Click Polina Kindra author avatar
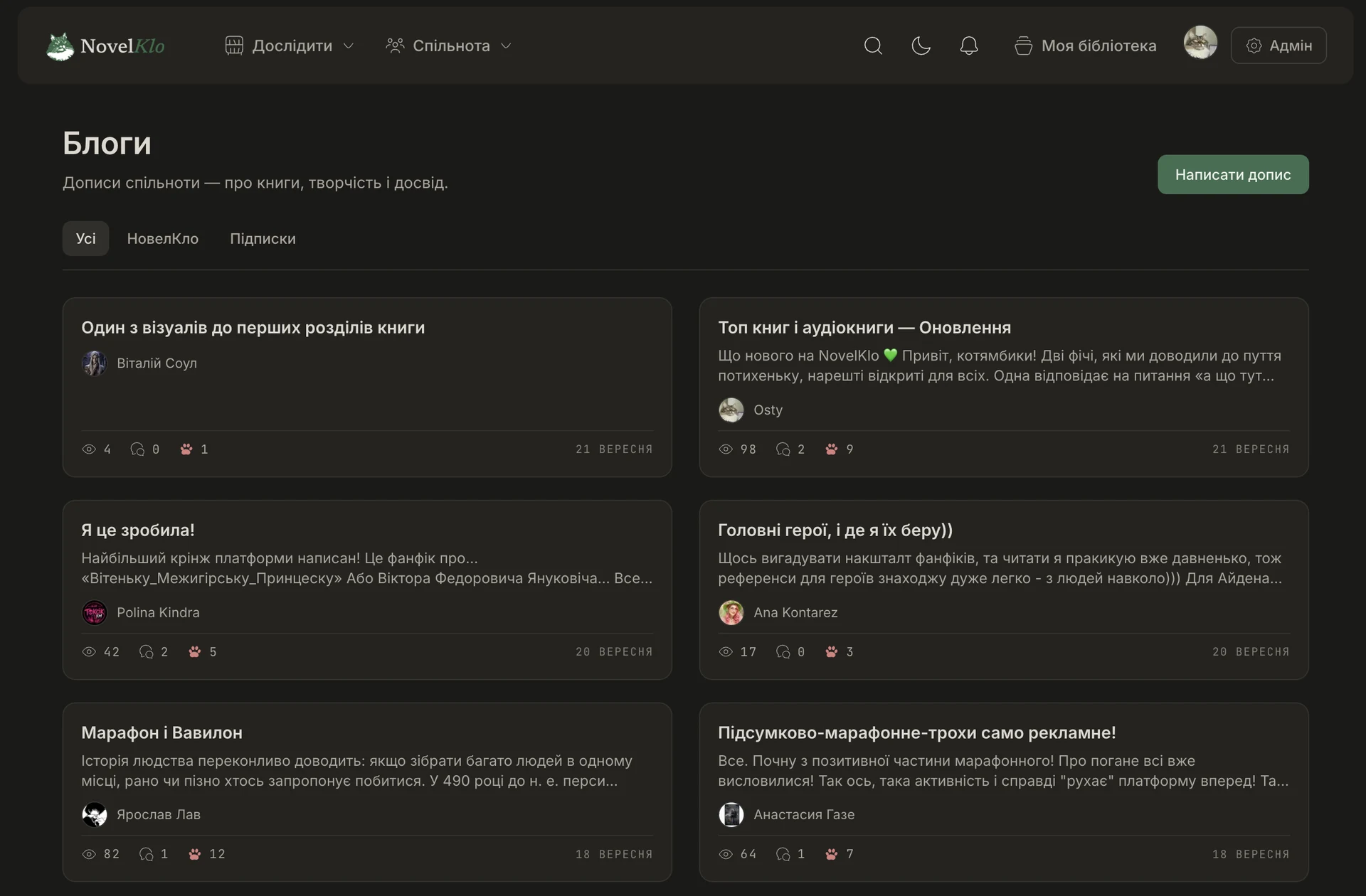The image size is (1366, 896). 94,612
